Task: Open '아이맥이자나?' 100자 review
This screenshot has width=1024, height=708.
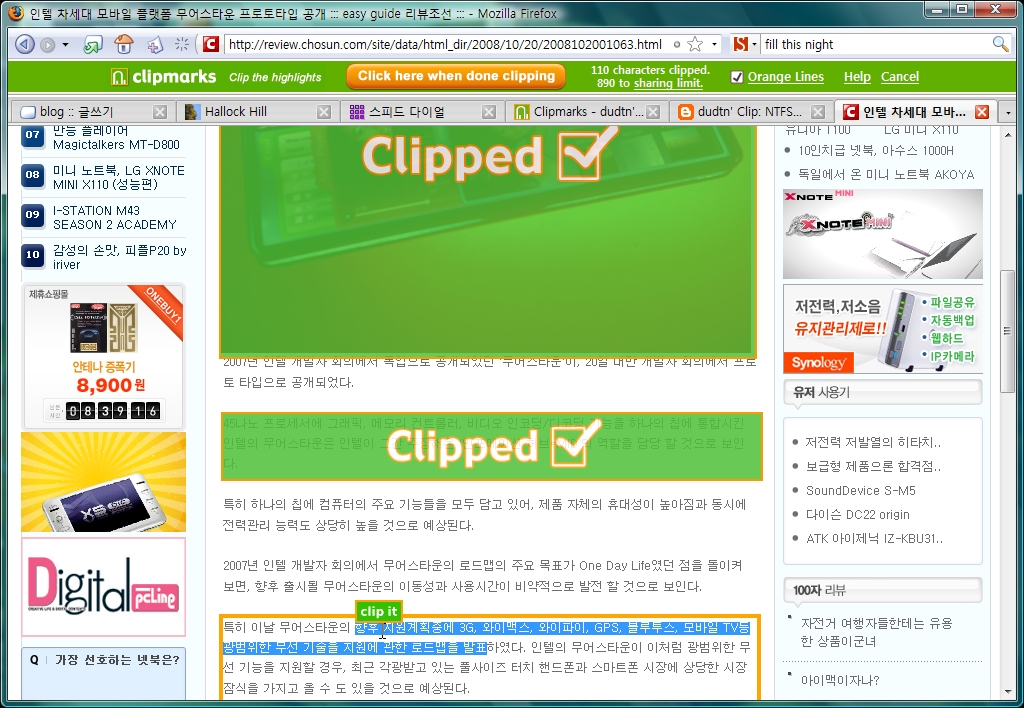Action: tap(840, 681)
